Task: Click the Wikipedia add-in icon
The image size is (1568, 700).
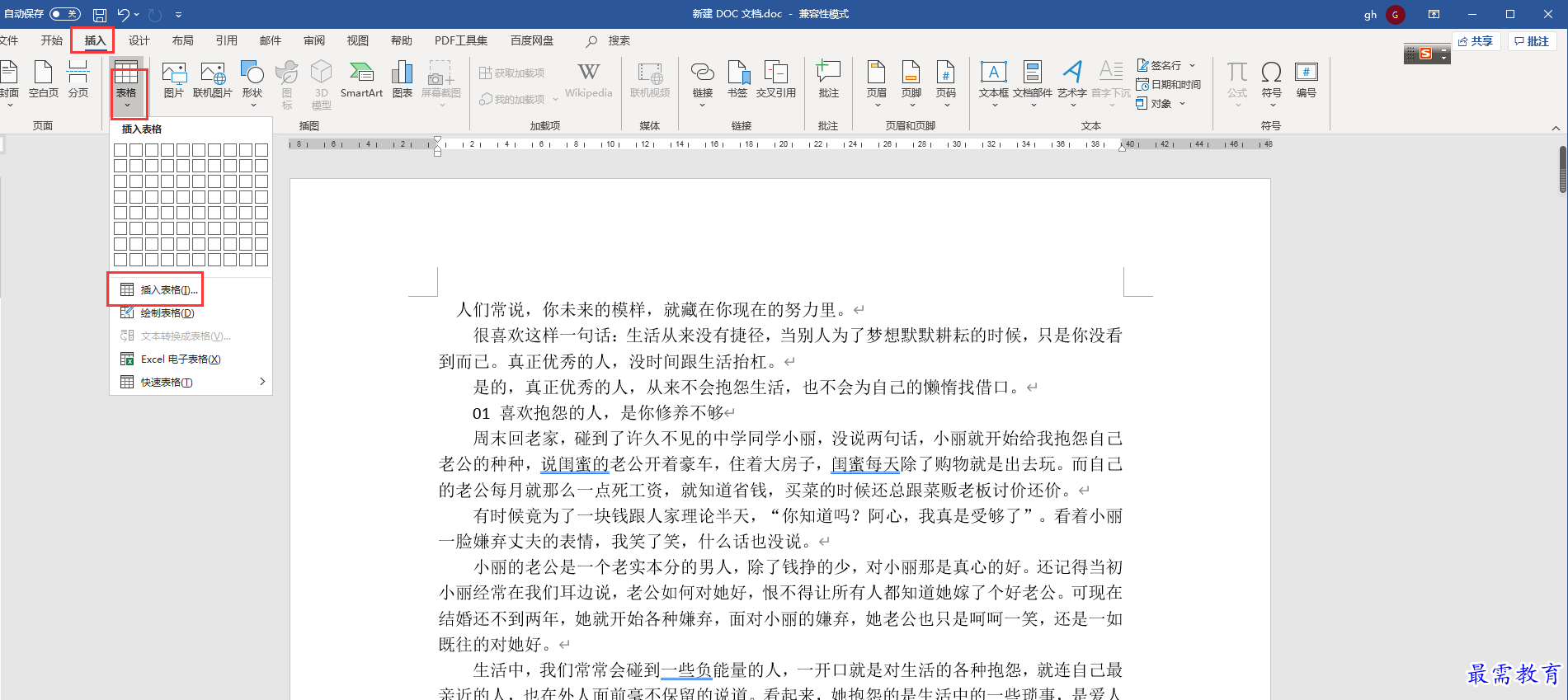Action: point(589,80)
